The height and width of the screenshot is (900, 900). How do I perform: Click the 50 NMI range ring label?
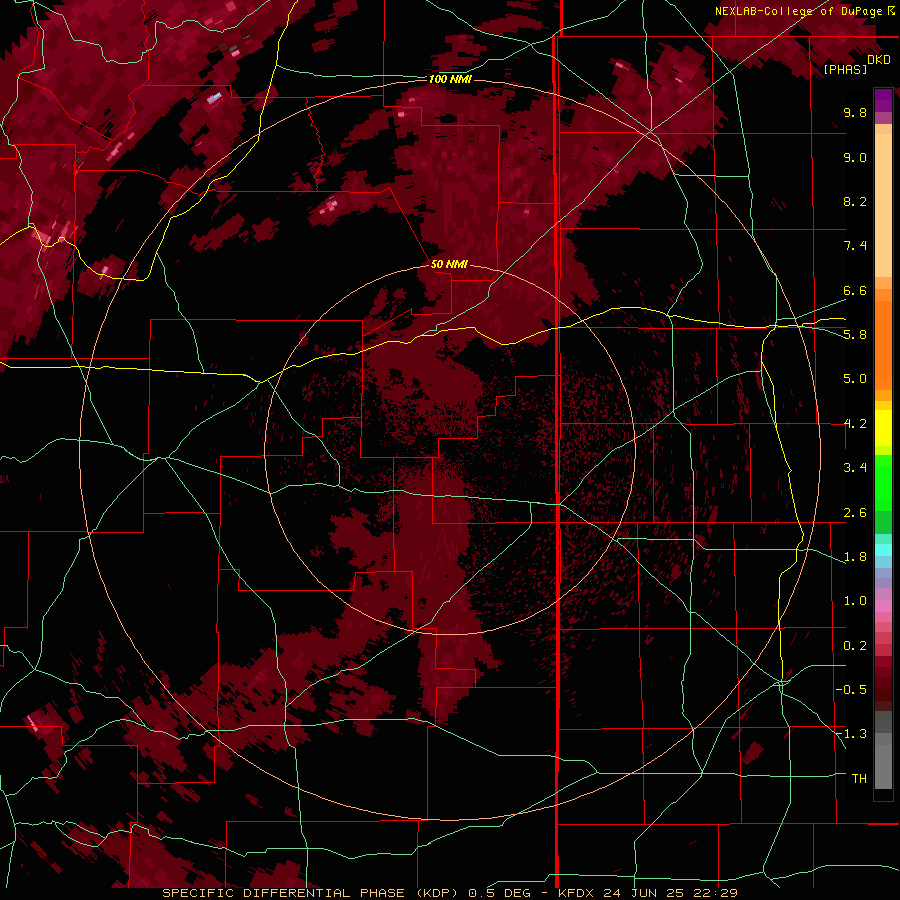click(x=449, y=264)
